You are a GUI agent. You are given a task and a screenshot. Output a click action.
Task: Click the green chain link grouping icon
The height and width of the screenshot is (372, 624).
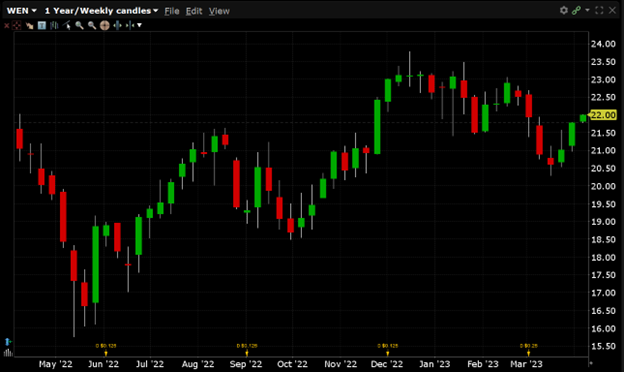click(x=576, y=11)
